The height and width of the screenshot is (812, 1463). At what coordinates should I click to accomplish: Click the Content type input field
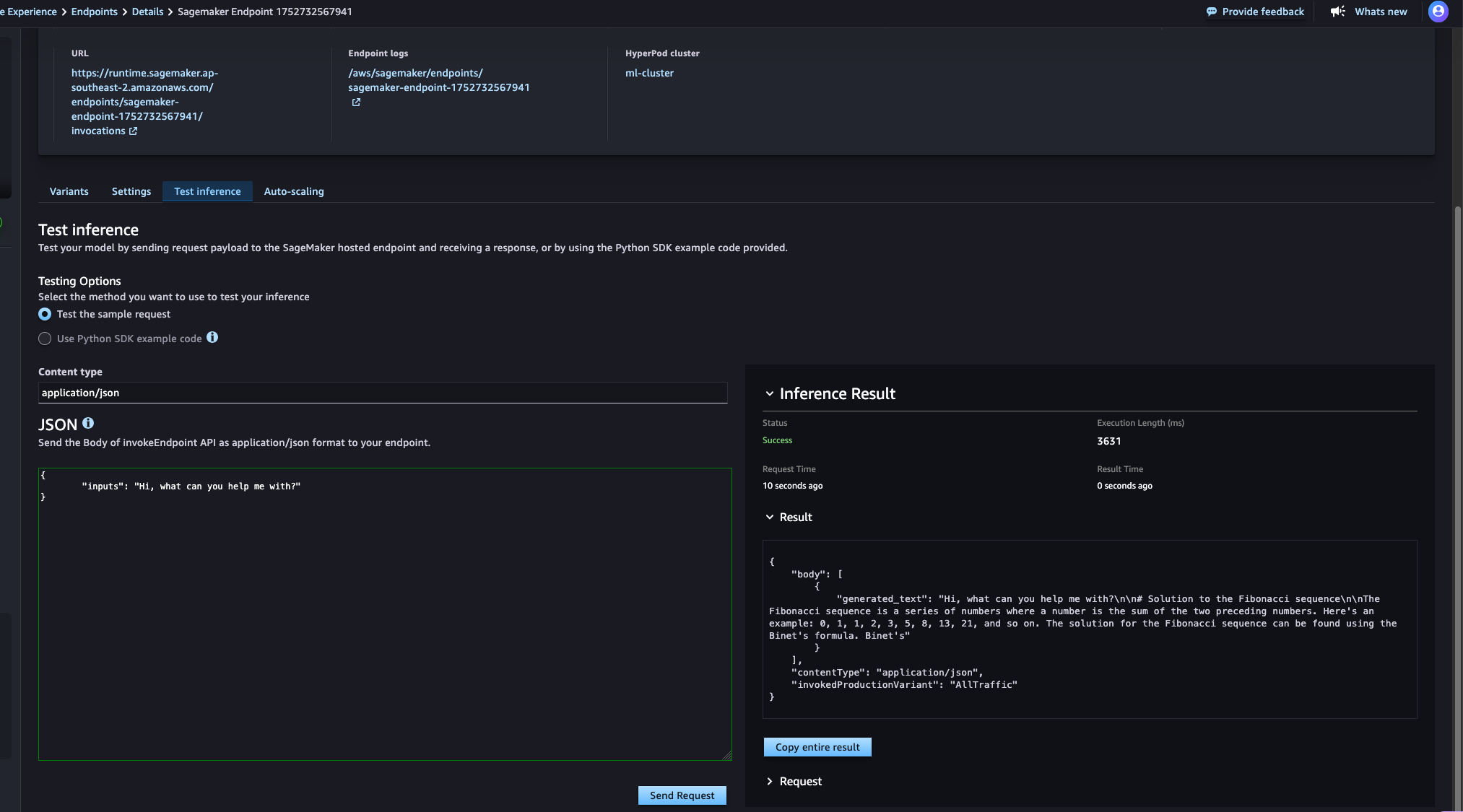pyautogui.click(x=382, y=393)
